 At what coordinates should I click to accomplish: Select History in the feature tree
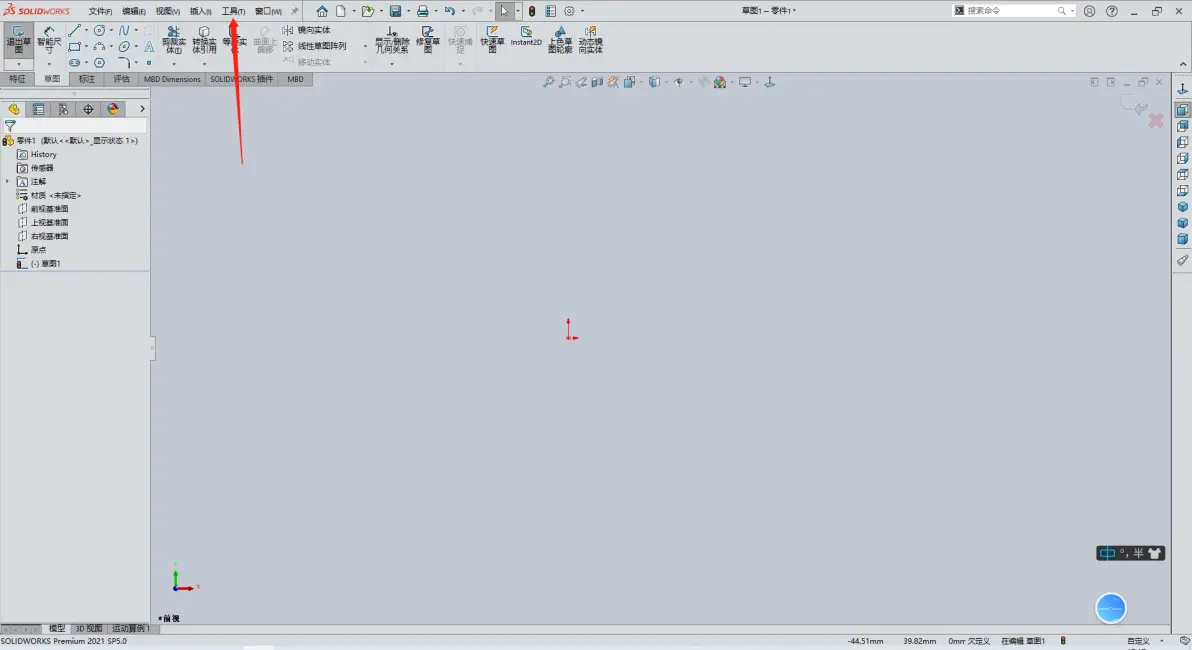click(43, 154)
